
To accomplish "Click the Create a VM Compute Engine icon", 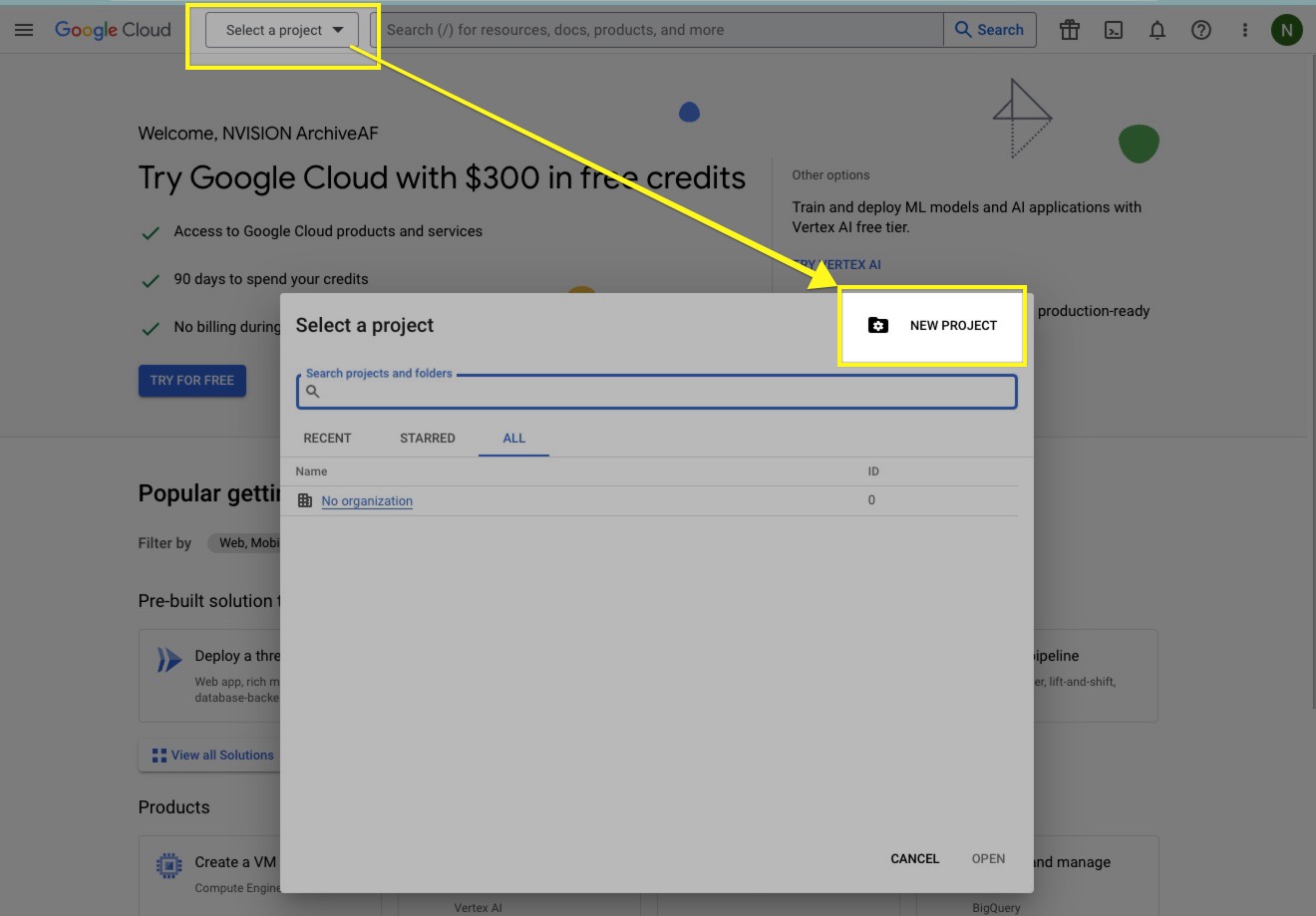I will (169, 866).
